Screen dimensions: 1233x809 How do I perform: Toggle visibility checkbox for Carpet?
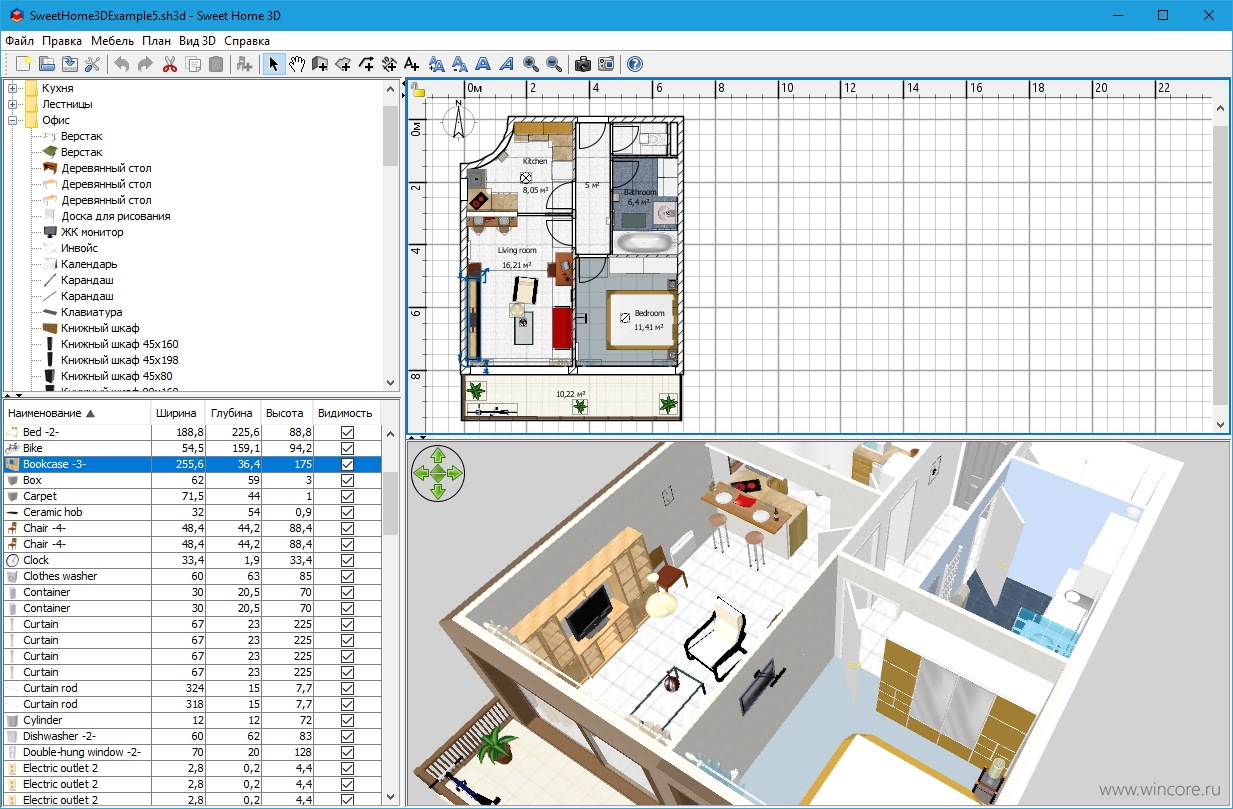347,496
